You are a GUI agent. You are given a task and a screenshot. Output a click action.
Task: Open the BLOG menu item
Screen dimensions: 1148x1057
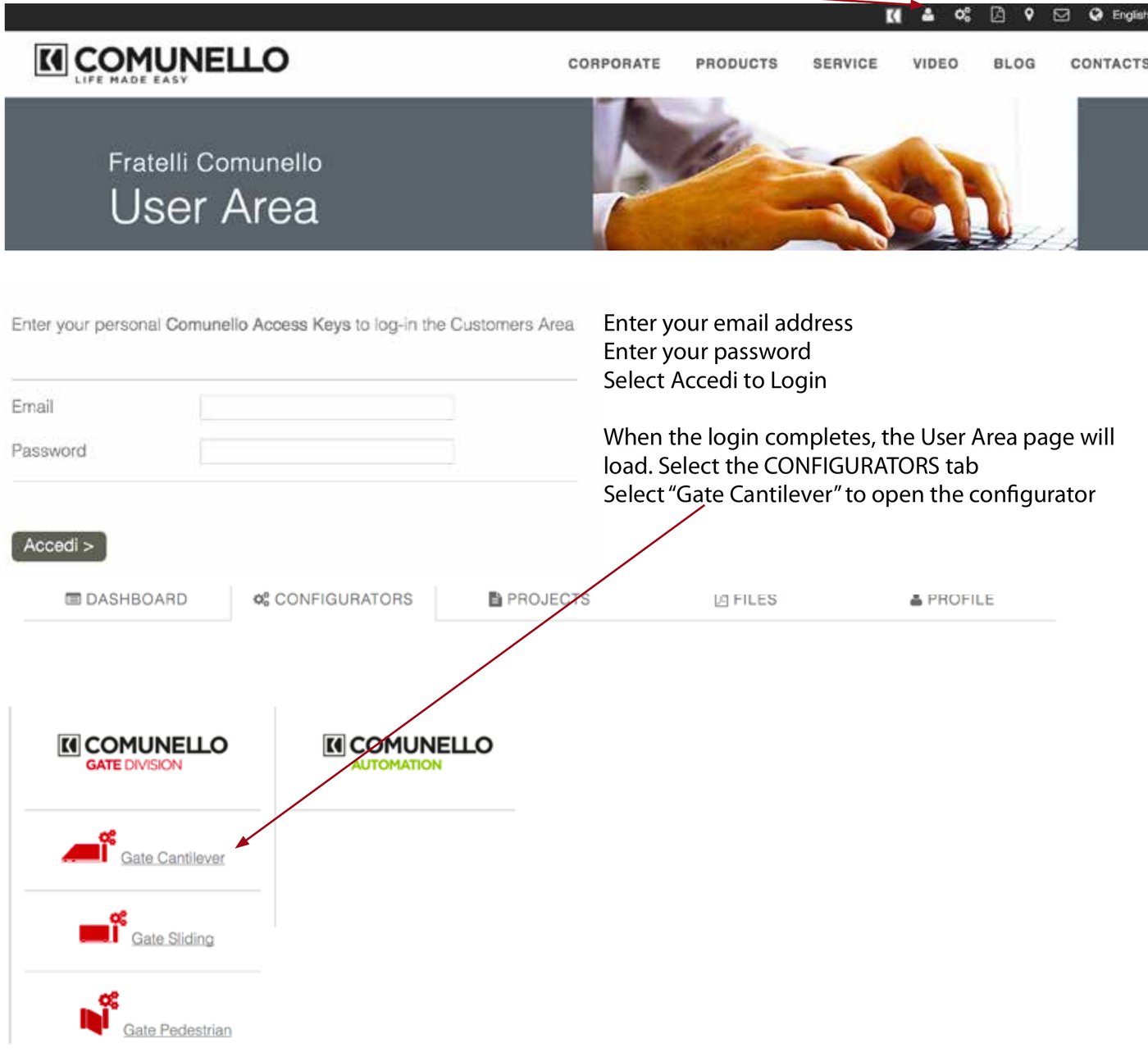(x=1014, y=64)
